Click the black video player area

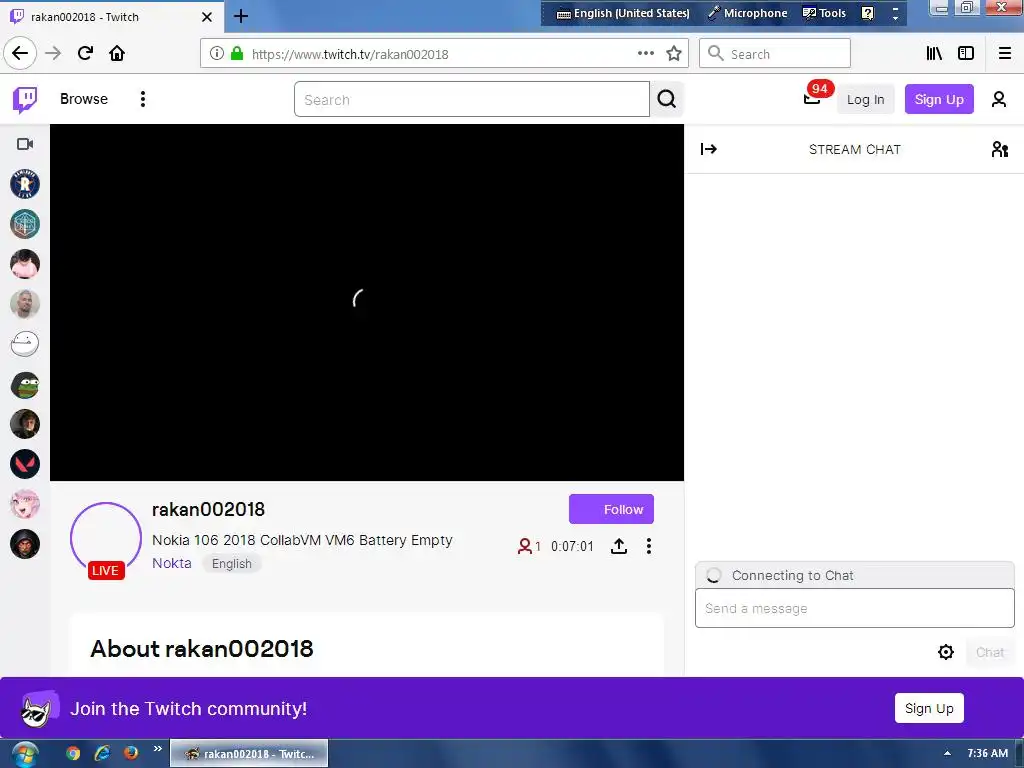367,302
